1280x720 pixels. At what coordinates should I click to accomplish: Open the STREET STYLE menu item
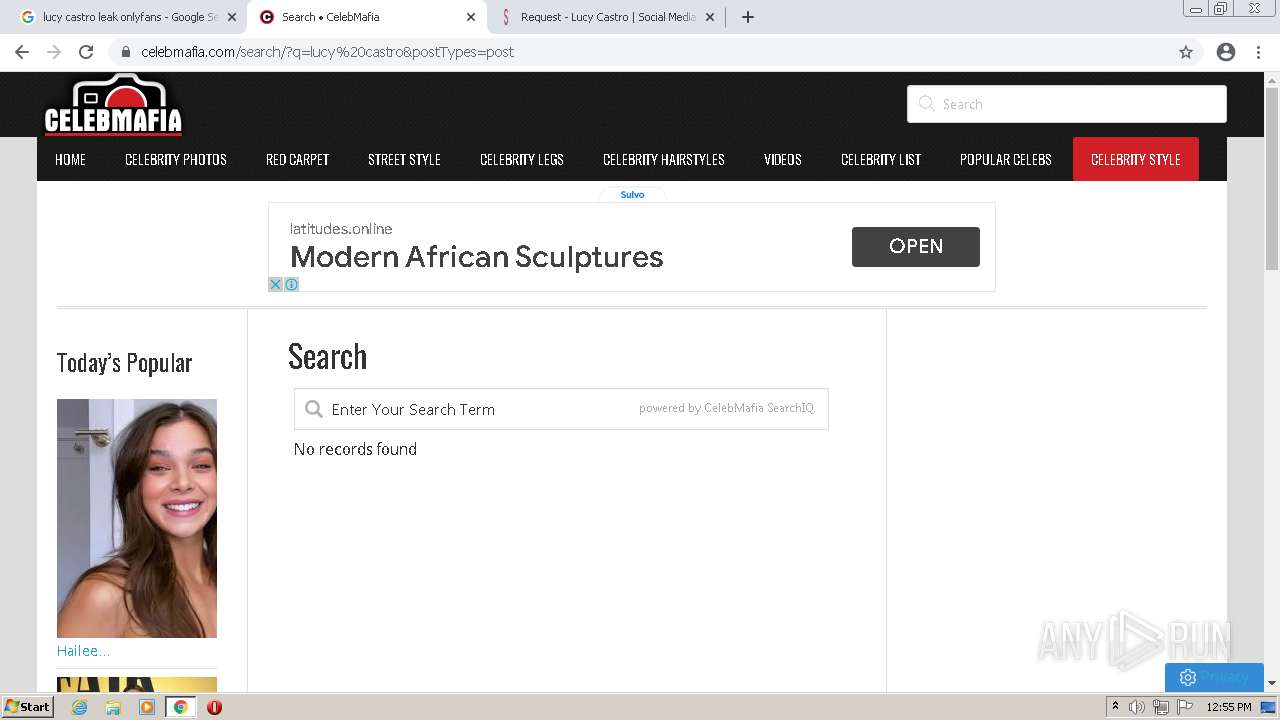pyautogui.click(x=404, y=159)
